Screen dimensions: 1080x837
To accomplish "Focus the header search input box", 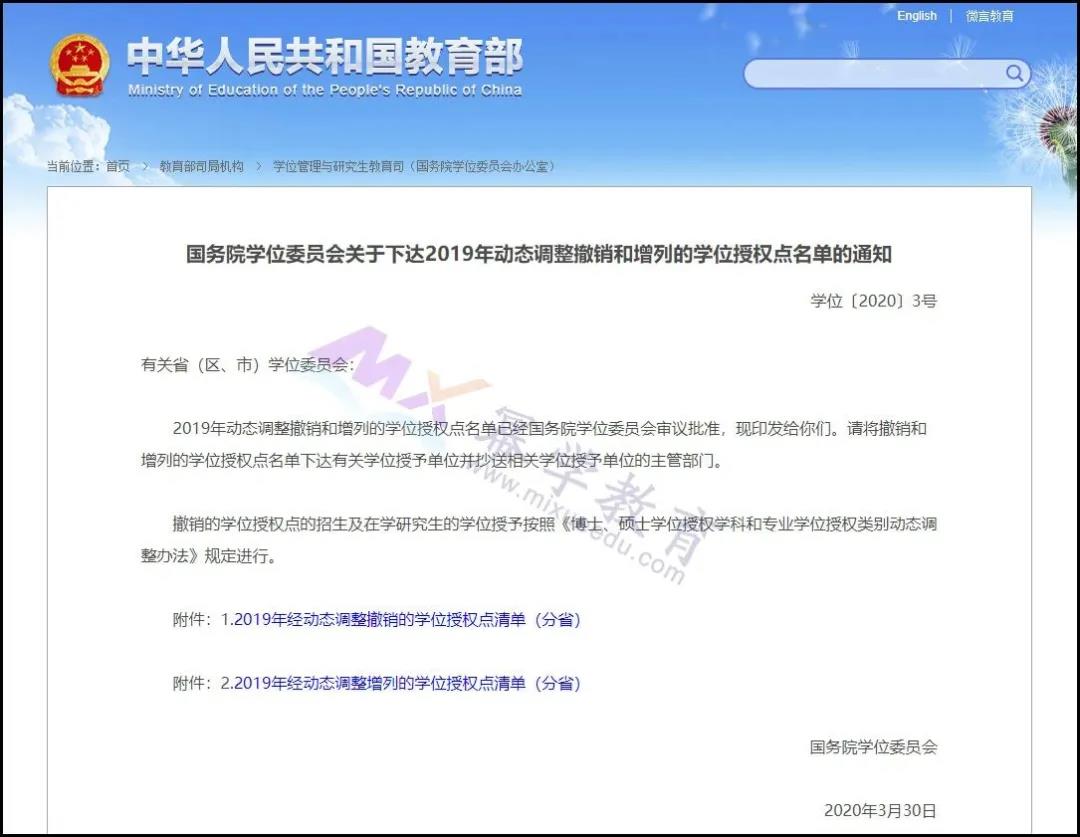I will click(x=875, y=73).
